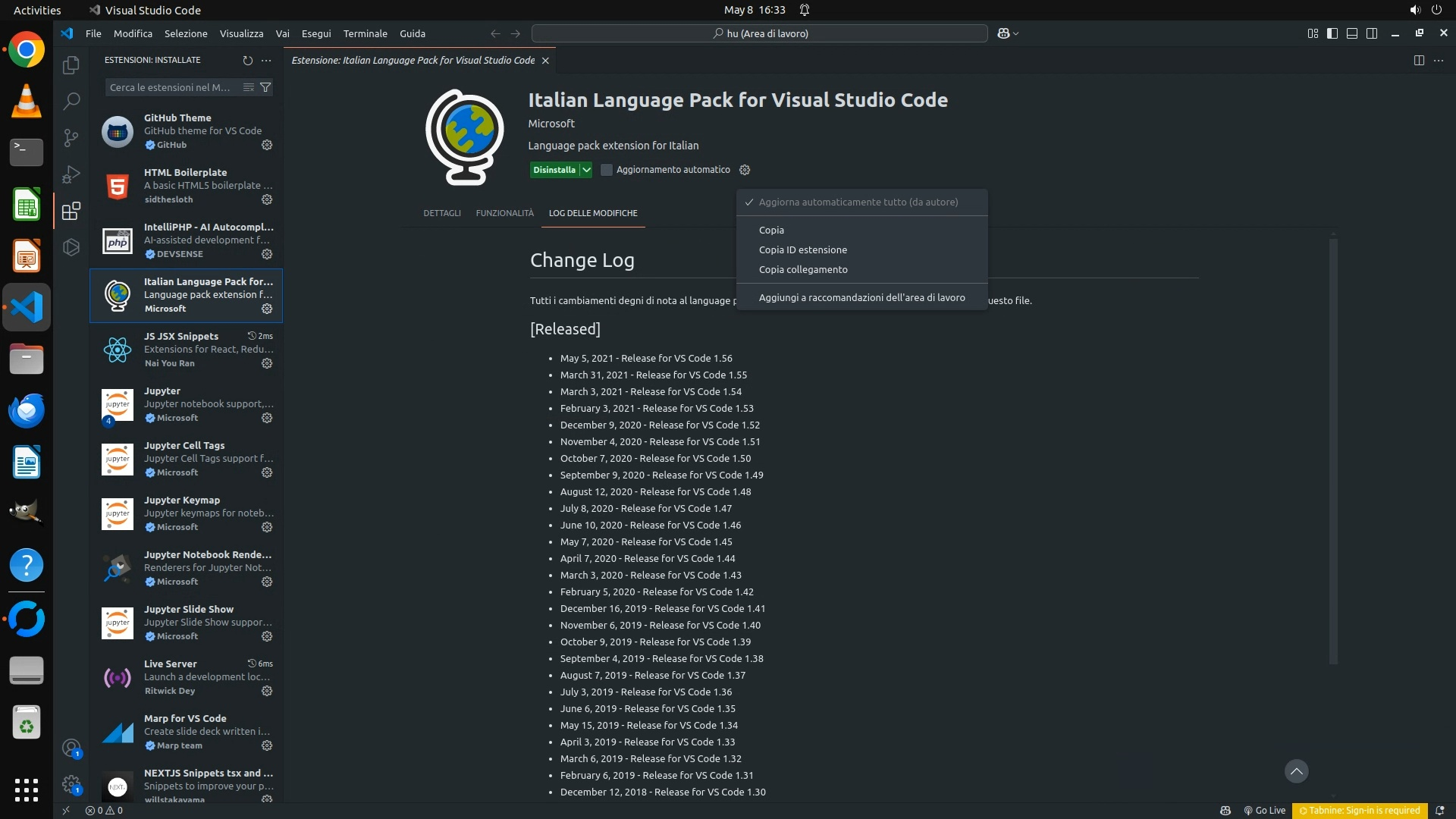Expand the Disinstalla dropdown arrow
Screen dimensions: 1456x819
586,170
